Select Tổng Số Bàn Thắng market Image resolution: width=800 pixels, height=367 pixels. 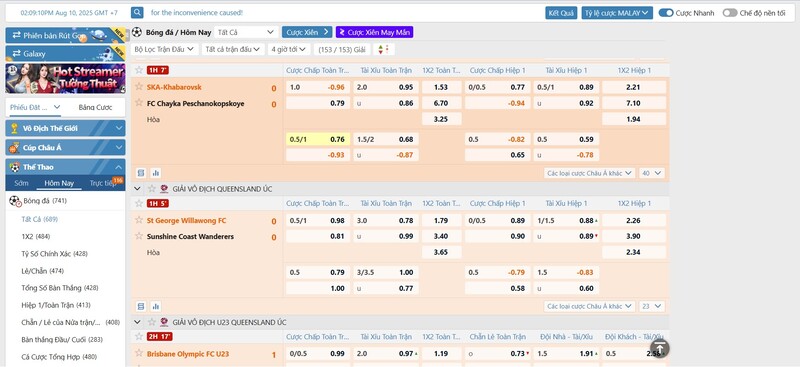[x=60, y=288]
